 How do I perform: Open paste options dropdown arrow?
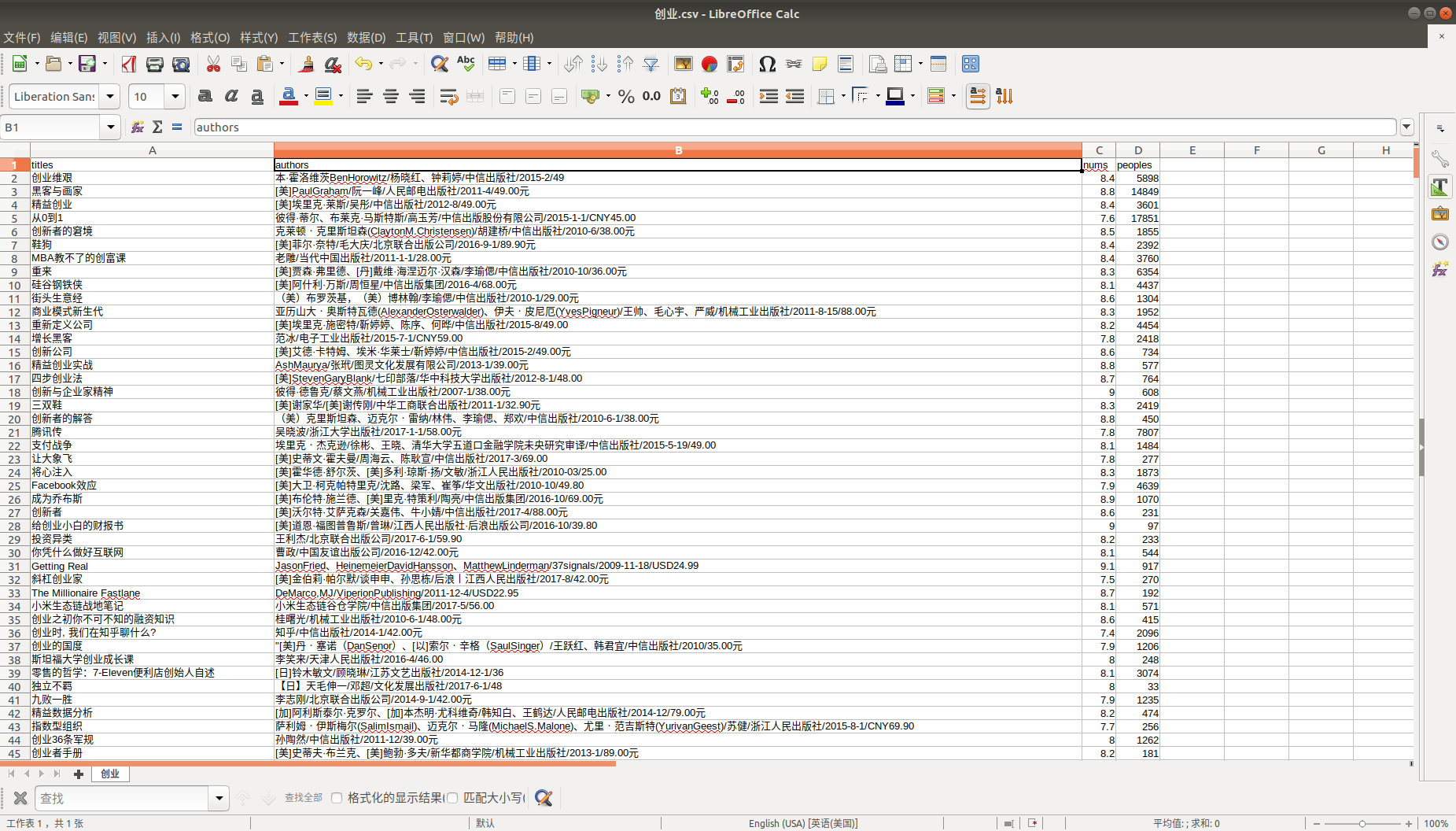click(282, 64)
